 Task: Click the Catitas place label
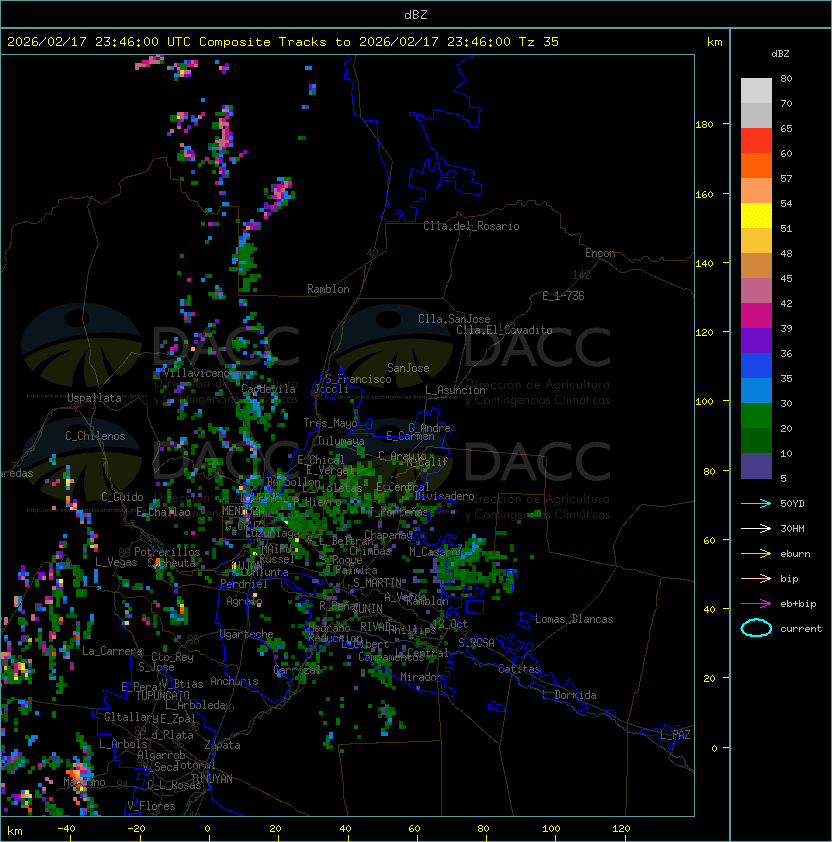tap(519, 669)
